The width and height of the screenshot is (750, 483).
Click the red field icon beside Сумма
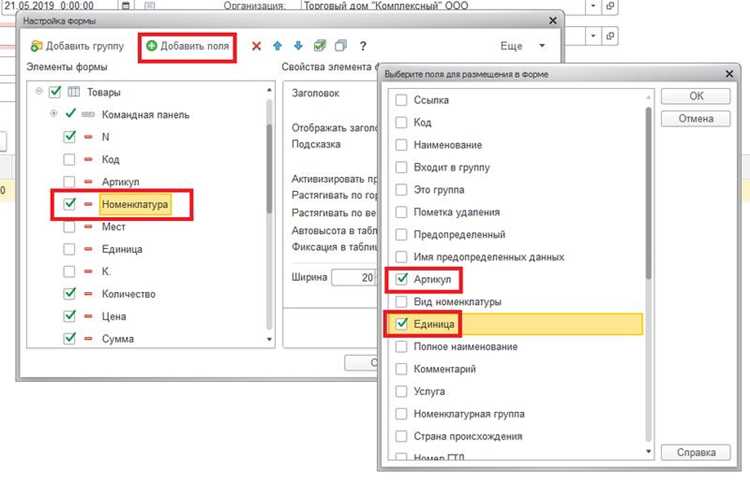coord(88,339)
